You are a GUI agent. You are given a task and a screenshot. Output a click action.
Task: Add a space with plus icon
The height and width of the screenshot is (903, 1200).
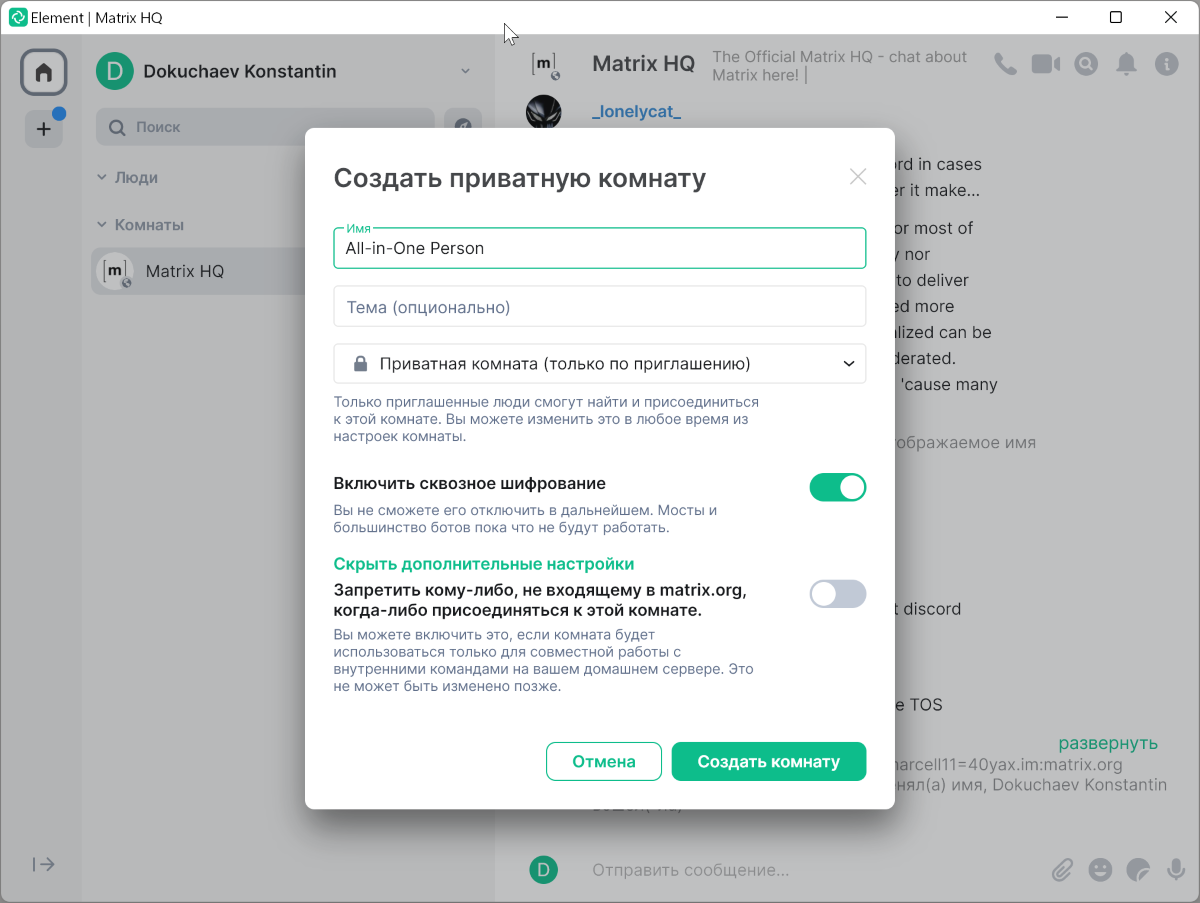tap(43, 129)
